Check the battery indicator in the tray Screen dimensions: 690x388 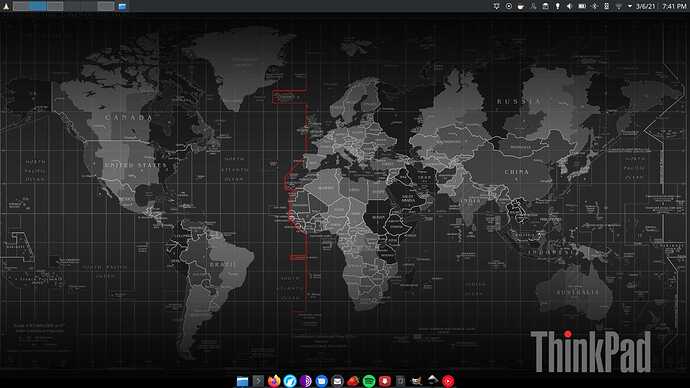[582, 6]
